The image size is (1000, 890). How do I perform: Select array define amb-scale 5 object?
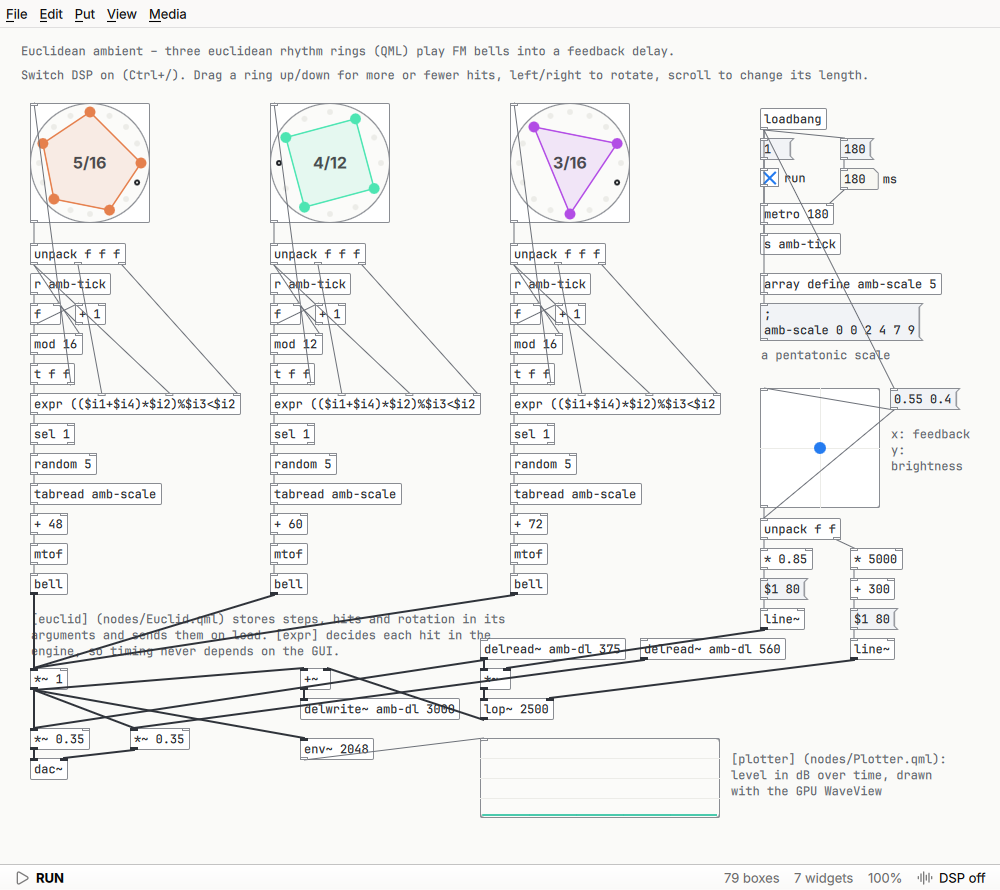click(x=851, y=284)
